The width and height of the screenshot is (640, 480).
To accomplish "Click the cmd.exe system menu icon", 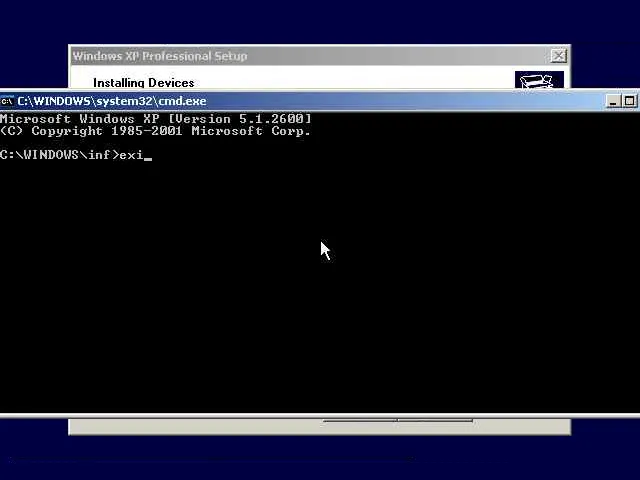I will (x=7, y=101).
